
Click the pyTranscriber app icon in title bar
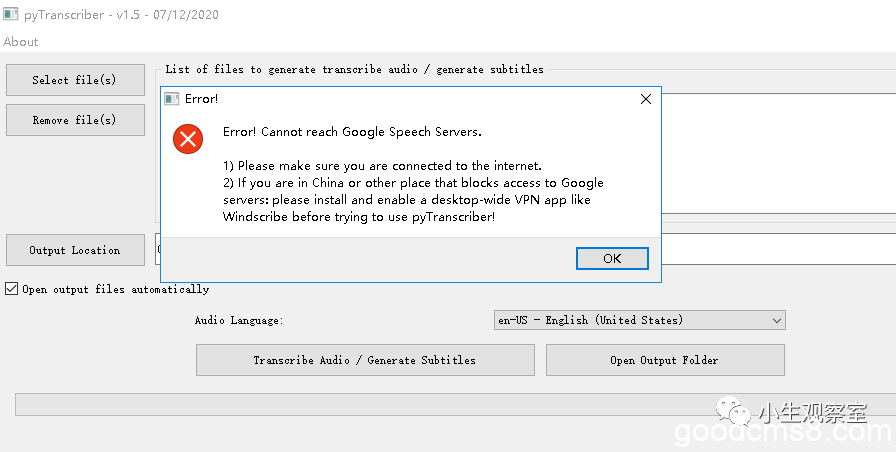point(10,14)
